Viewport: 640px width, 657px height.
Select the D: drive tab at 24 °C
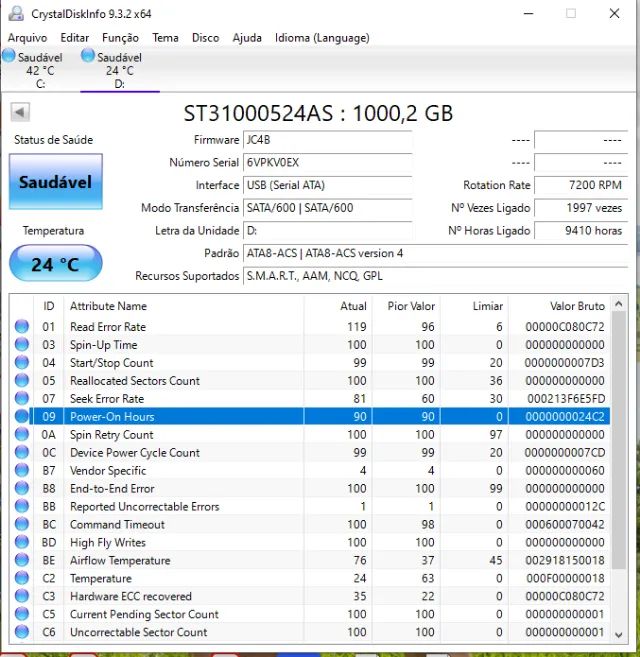(x=120, y=70)
